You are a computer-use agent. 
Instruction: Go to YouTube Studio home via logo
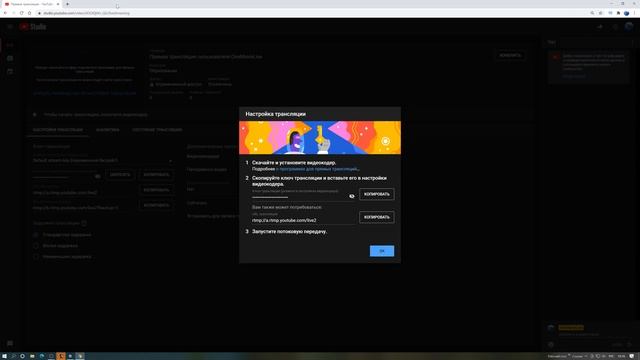coord(33,27)
